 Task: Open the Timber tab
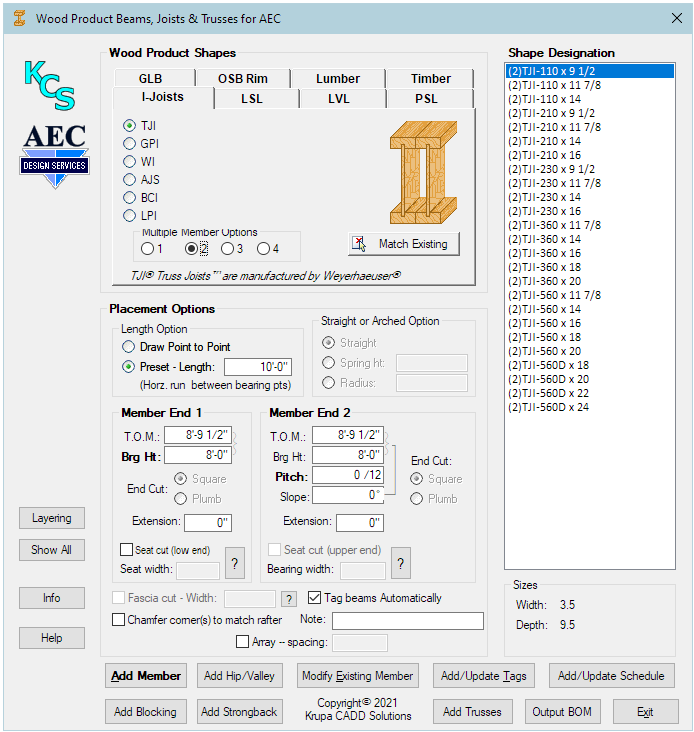430,78
